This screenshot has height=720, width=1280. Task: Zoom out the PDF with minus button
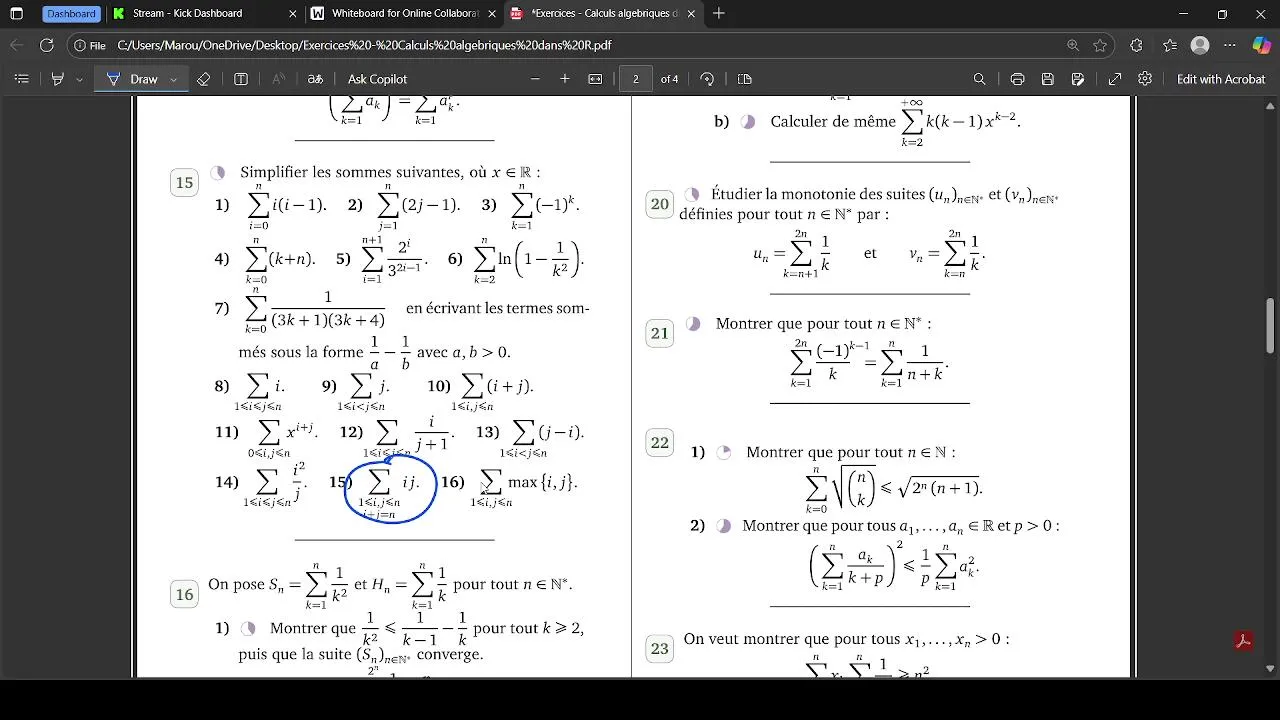535,79
